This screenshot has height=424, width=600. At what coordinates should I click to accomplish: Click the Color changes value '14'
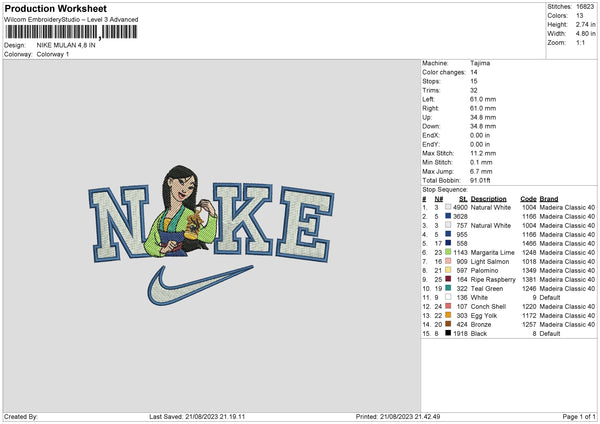pyautogui.click(x=474, y=72)
